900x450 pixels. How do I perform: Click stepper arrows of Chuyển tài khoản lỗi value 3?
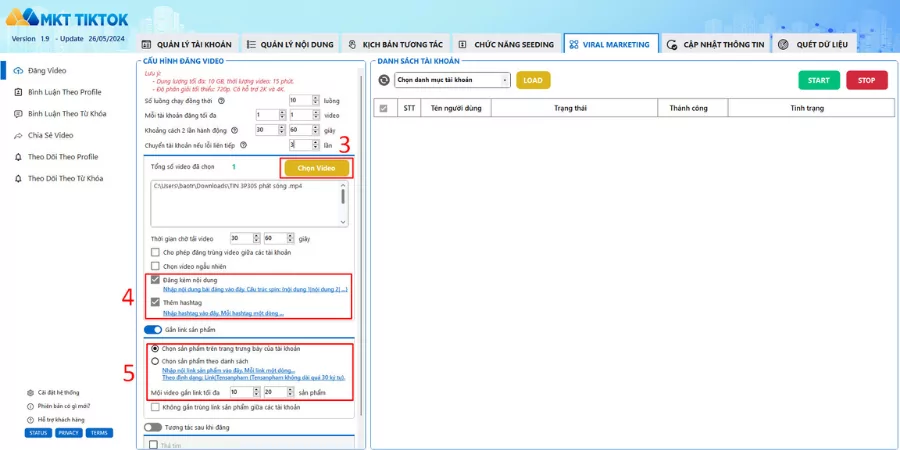(x=315, y=145)
